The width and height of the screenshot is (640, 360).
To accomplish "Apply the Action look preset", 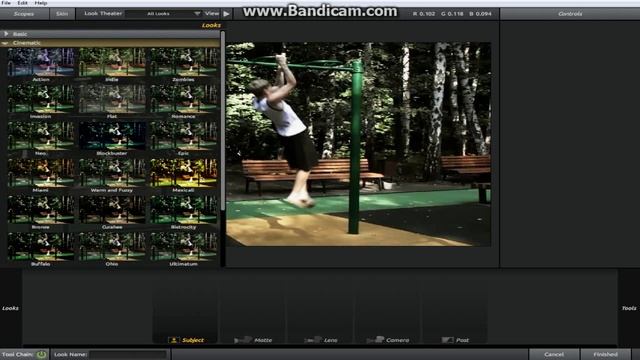I will (41, 62).
